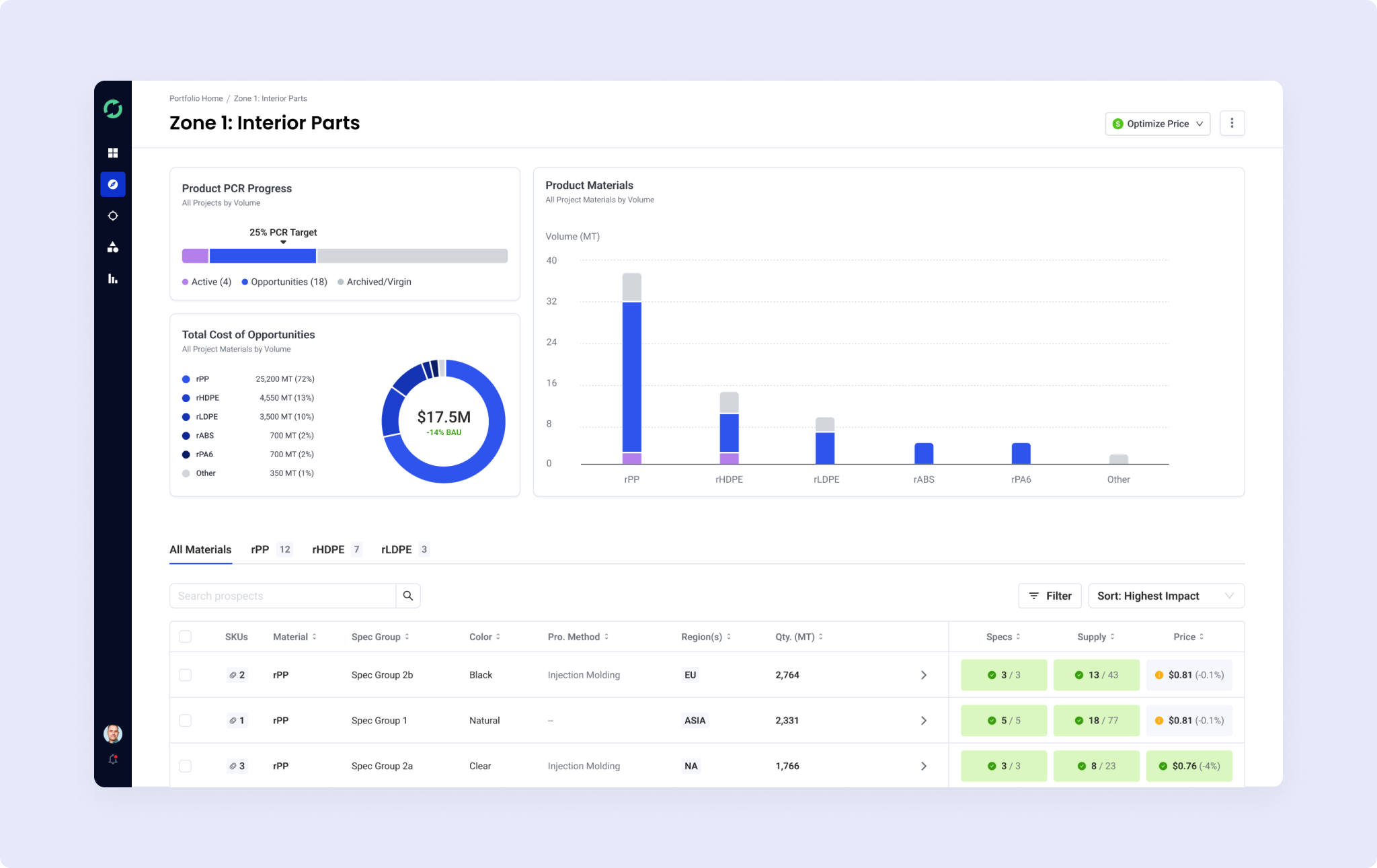Screen dimensions: 1377x868
Task: Expand the Spec Group 2a row chevron
Action: (924, 766)
